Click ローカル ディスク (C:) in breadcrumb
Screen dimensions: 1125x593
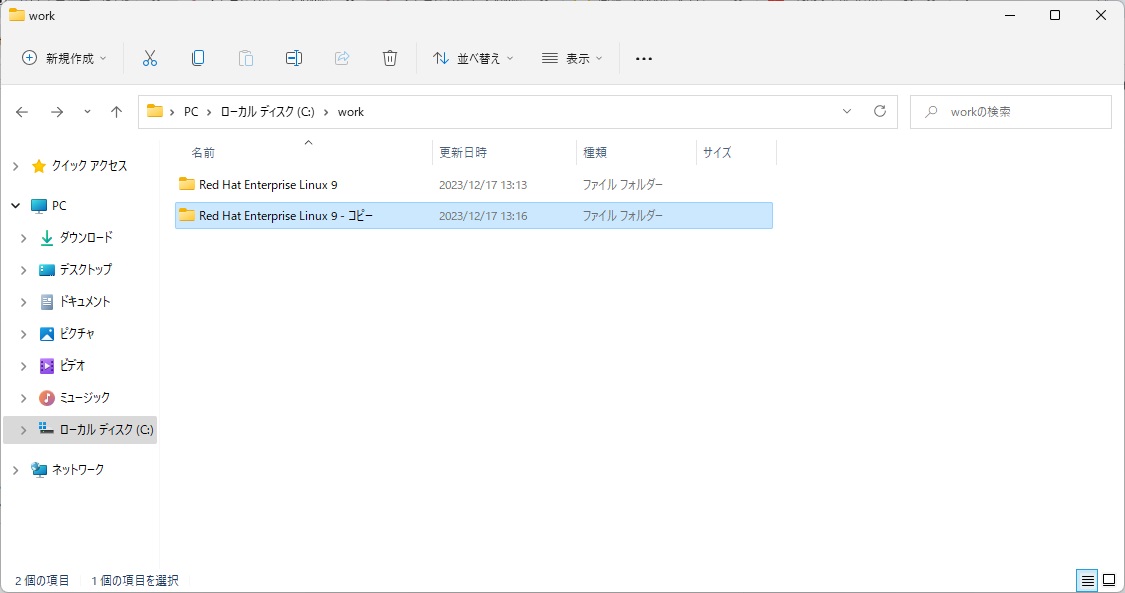(x=268, y=112)
